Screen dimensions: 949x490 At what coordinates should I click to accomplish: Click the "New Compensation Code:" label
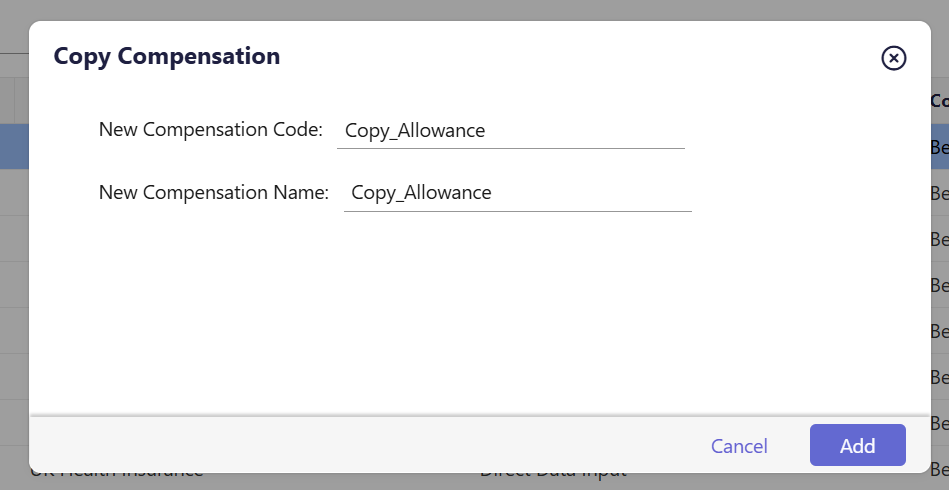point(210,130)
